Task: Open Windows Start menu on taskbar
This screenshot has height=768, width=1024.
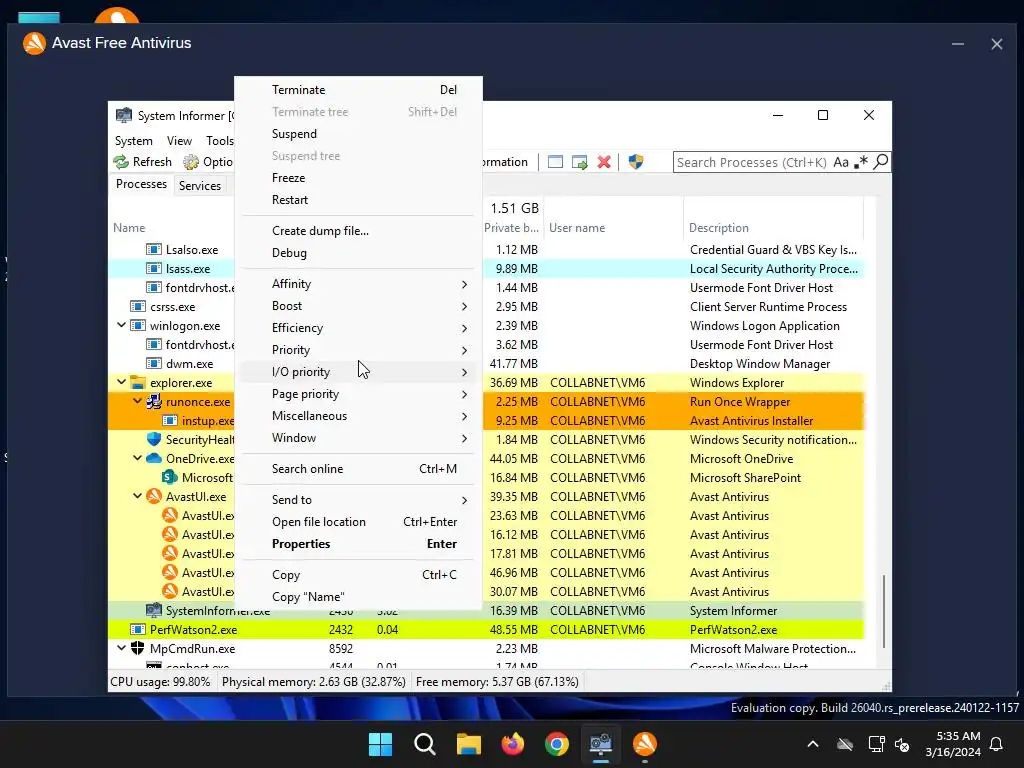Action: click(380, 744)
